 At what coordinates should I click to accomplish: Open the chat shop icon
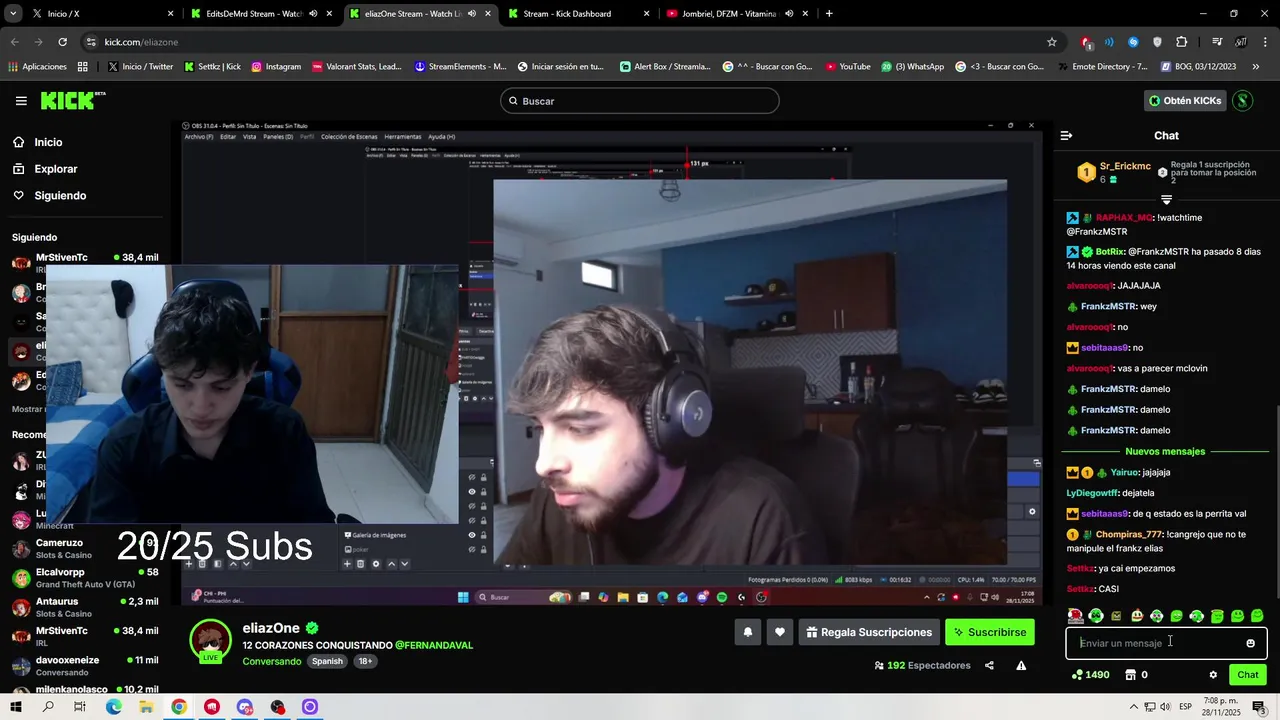click(1131, 675)
